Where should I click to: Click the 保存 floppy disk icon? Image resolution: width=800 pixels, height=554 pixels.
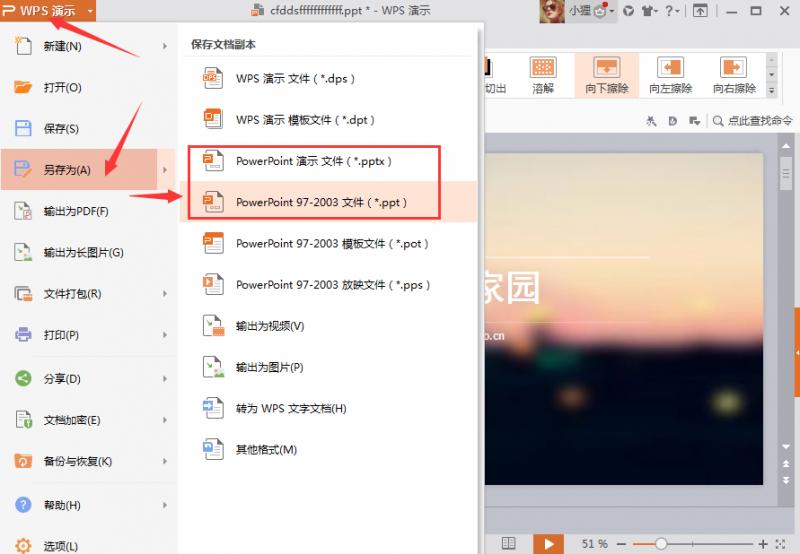23,128
